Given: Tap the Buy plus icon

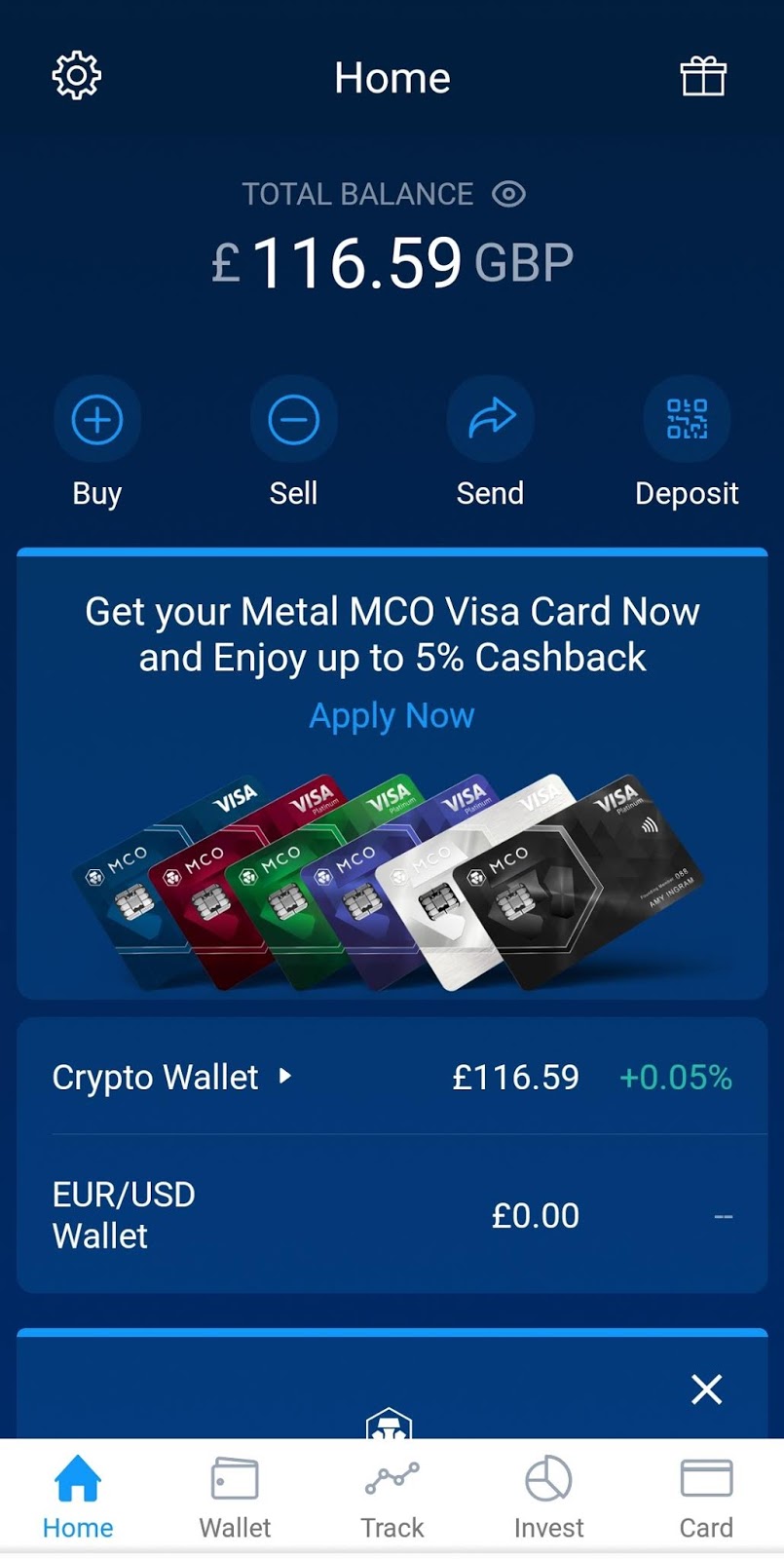Looking at the screenshot, I should (x=97, y=420).
